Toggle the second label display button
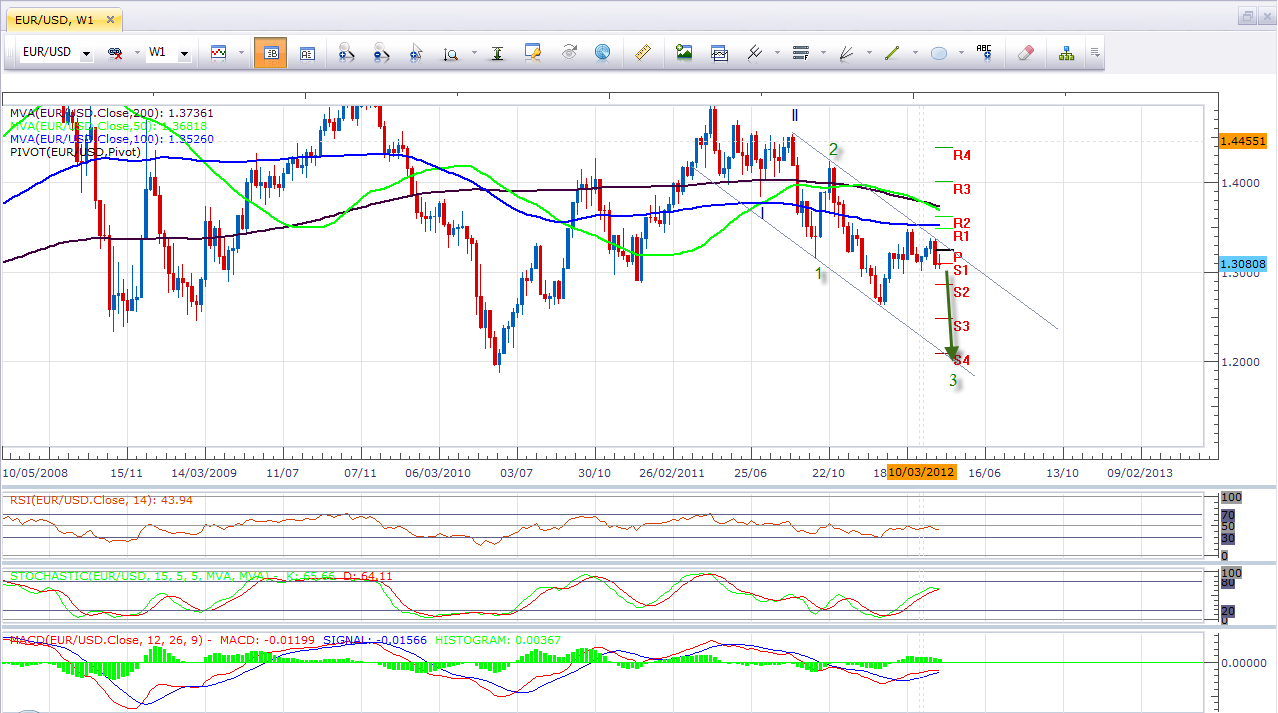The image size is (1278, 713). pyautogui.click(x=307, y=53)
